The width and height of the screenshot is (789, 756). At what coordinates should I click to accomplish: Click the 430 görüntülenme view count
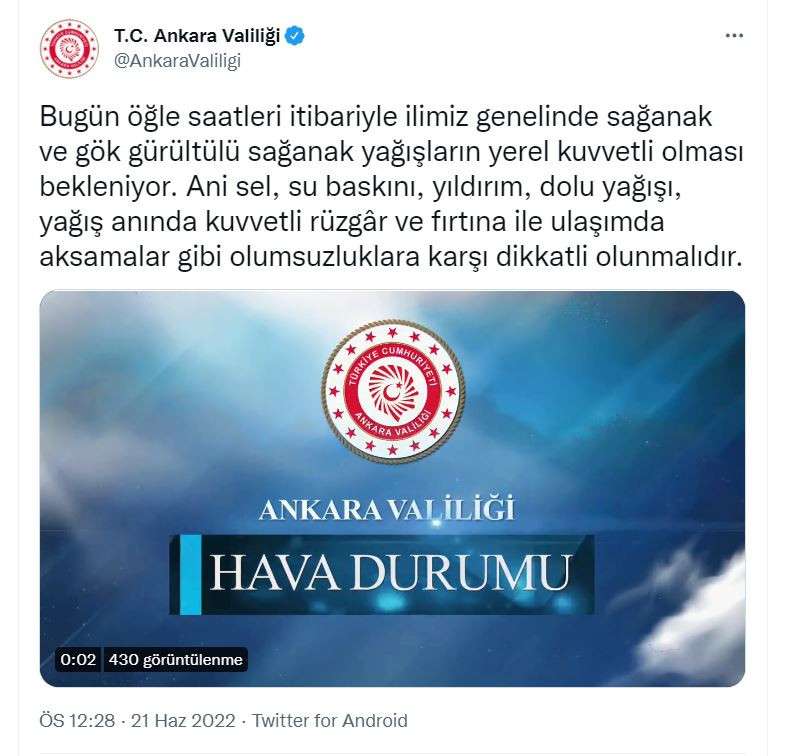(x=176, y=659)
